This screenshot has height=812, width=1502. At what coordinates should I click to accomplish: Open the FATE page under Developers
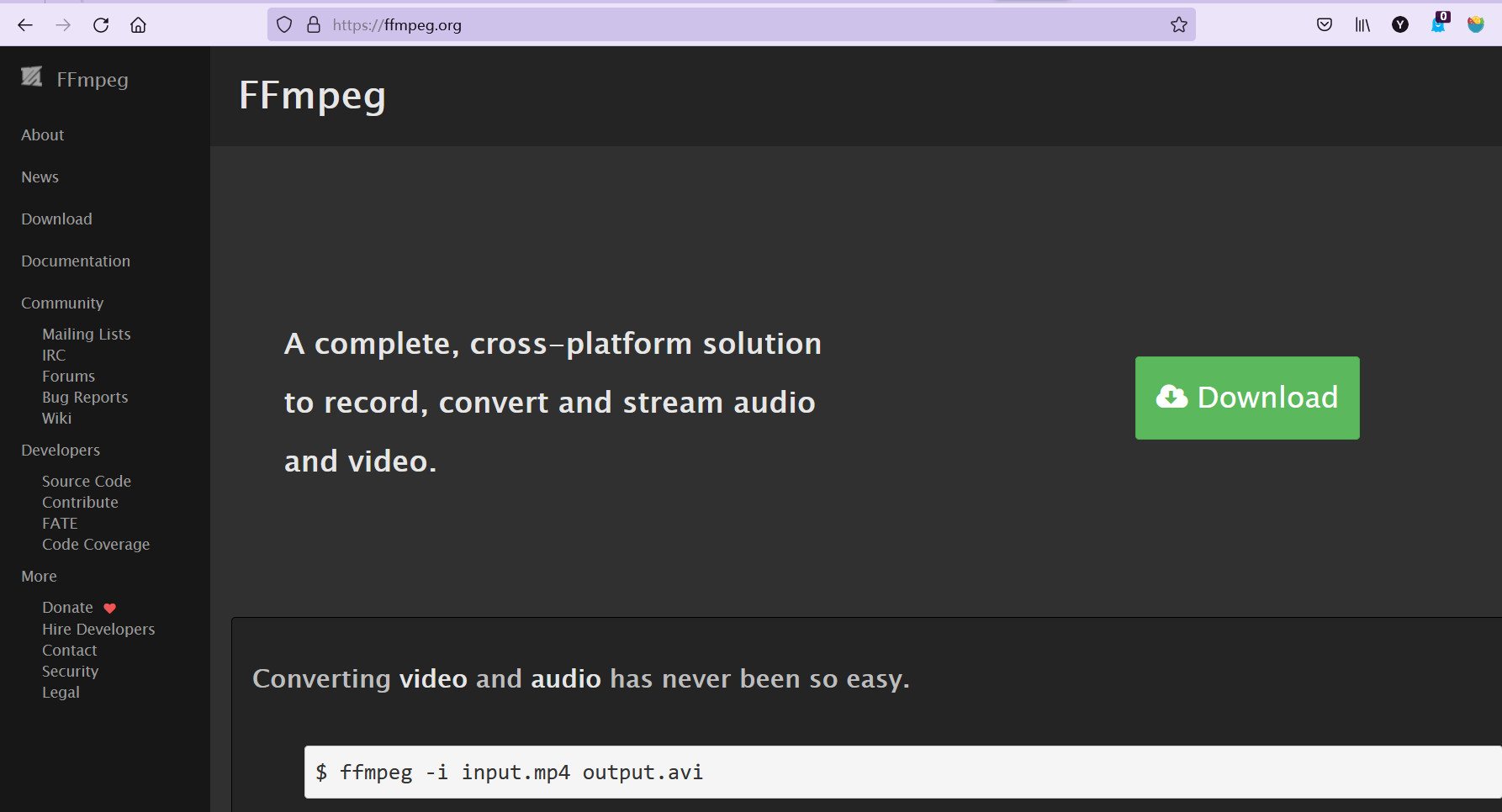[60, 523]
